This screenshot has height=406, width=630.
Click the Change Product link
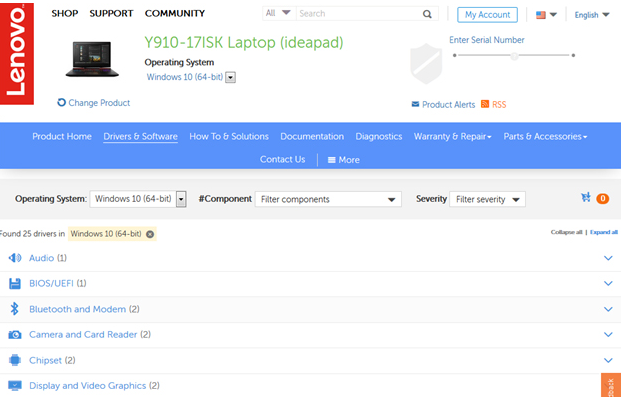point(94,103)
